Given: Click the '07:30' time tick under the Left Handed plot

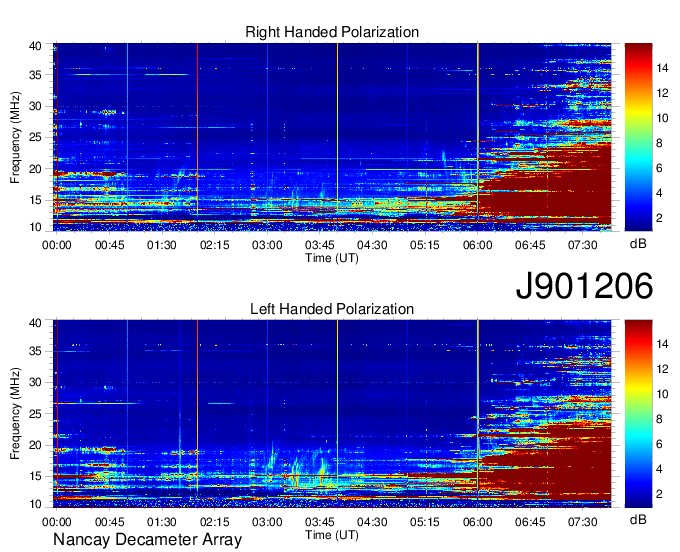Looking at the screenshot, I should 583,522.
